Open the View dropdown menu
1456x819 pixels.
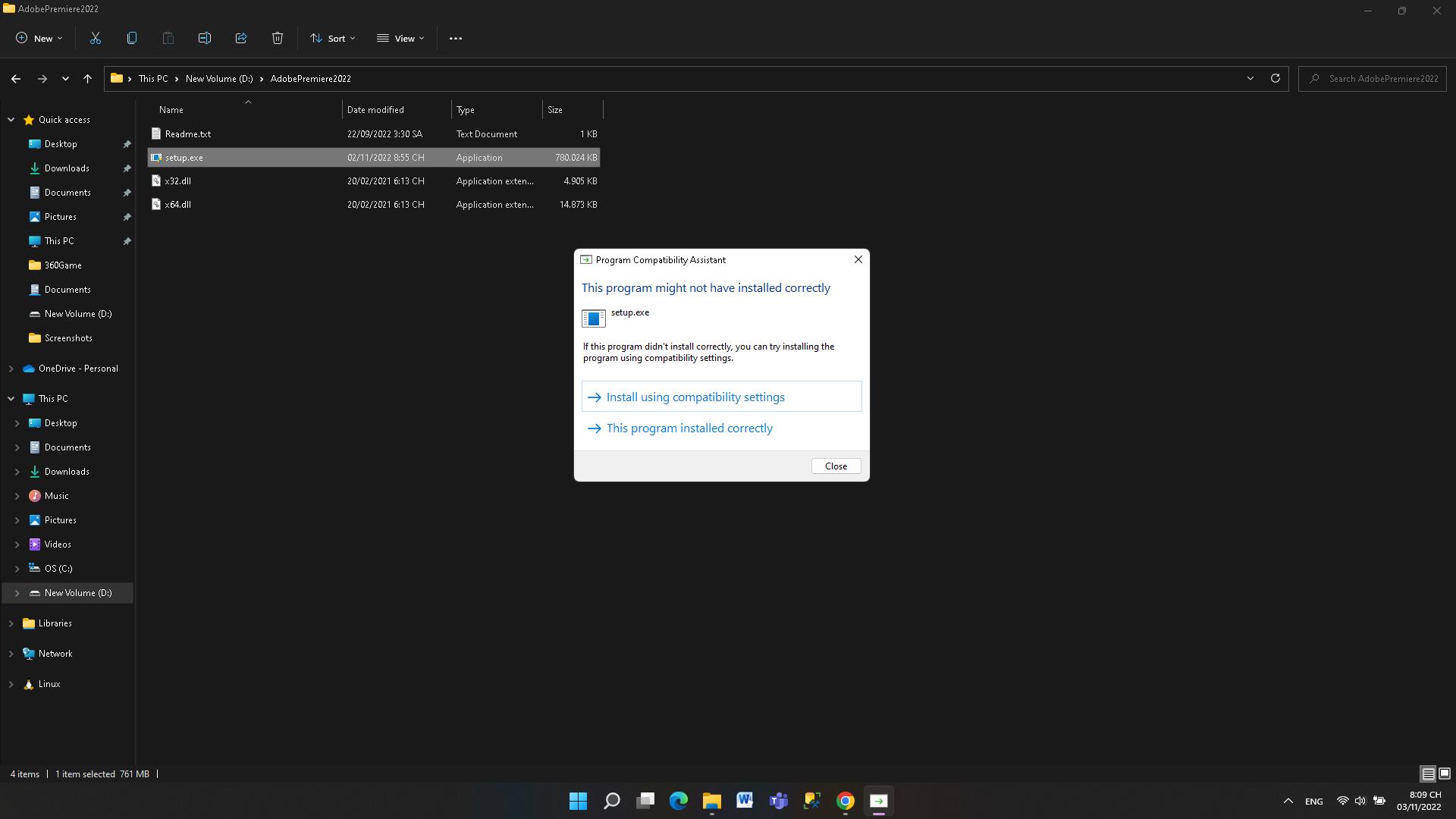tap(400, 38)
